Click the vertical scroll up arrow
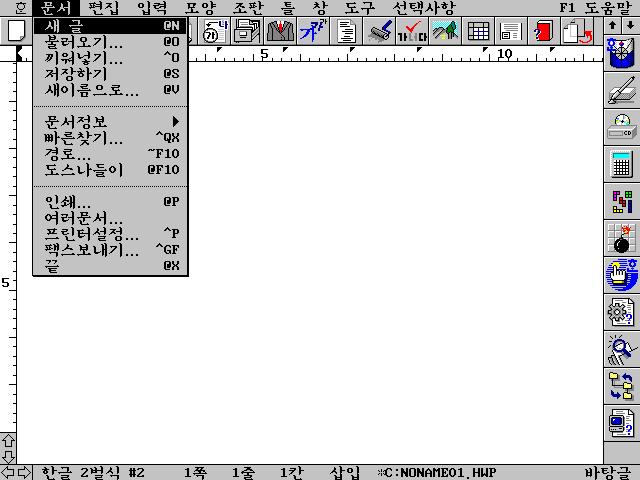Viewport: 640px width, 480px height. [x=8, y=441]
